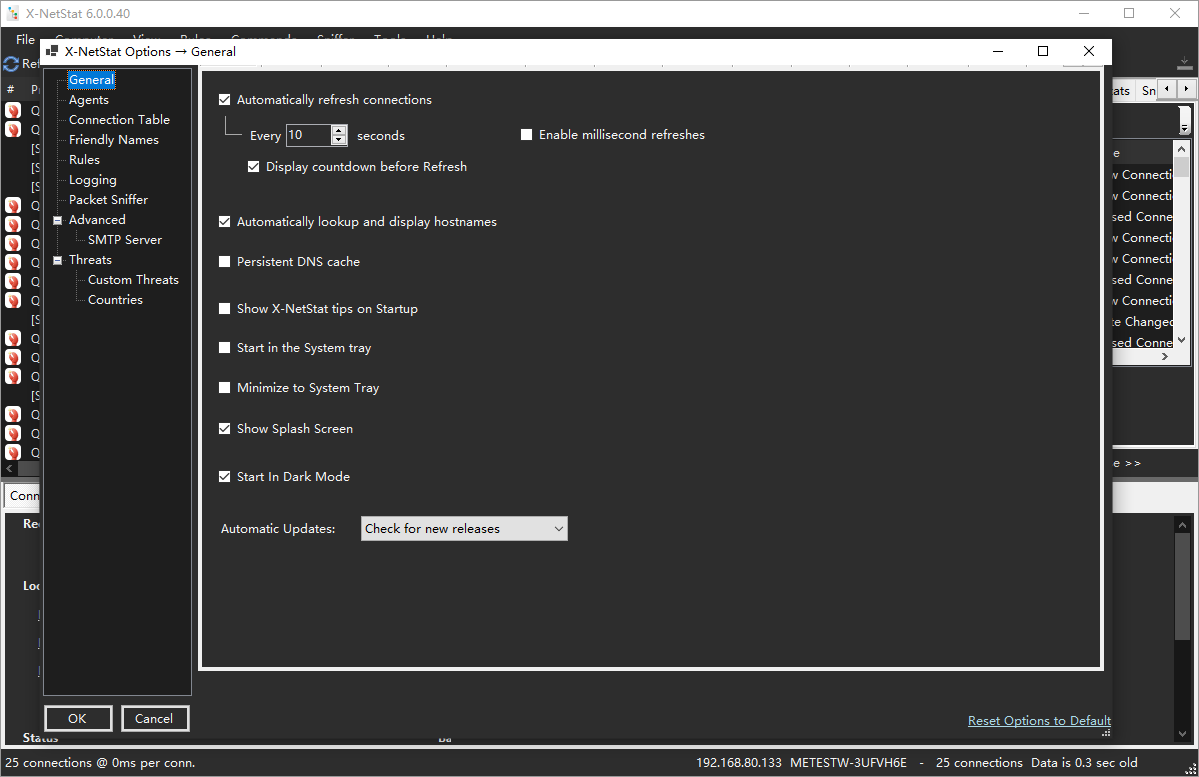Decrease refresh seconds with the down arrow
The width and height of the screenshot is (1199, 777).
pyautogui.click(x=339, y=141)
